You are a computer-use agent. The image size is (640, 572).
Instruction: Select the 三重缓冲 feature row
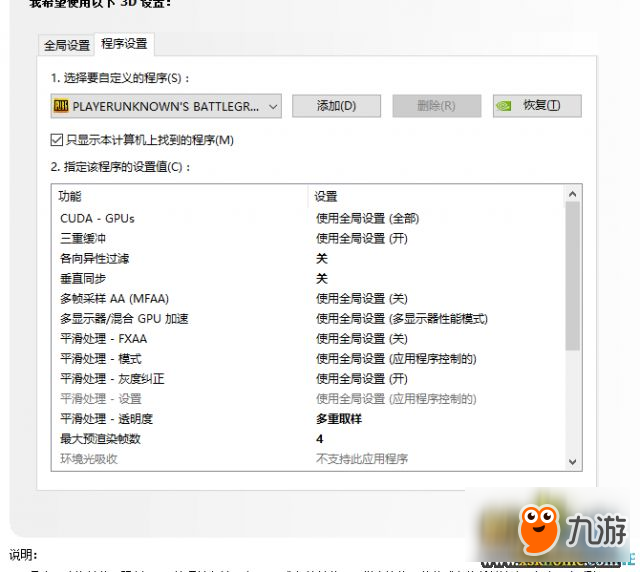(308, 238)
